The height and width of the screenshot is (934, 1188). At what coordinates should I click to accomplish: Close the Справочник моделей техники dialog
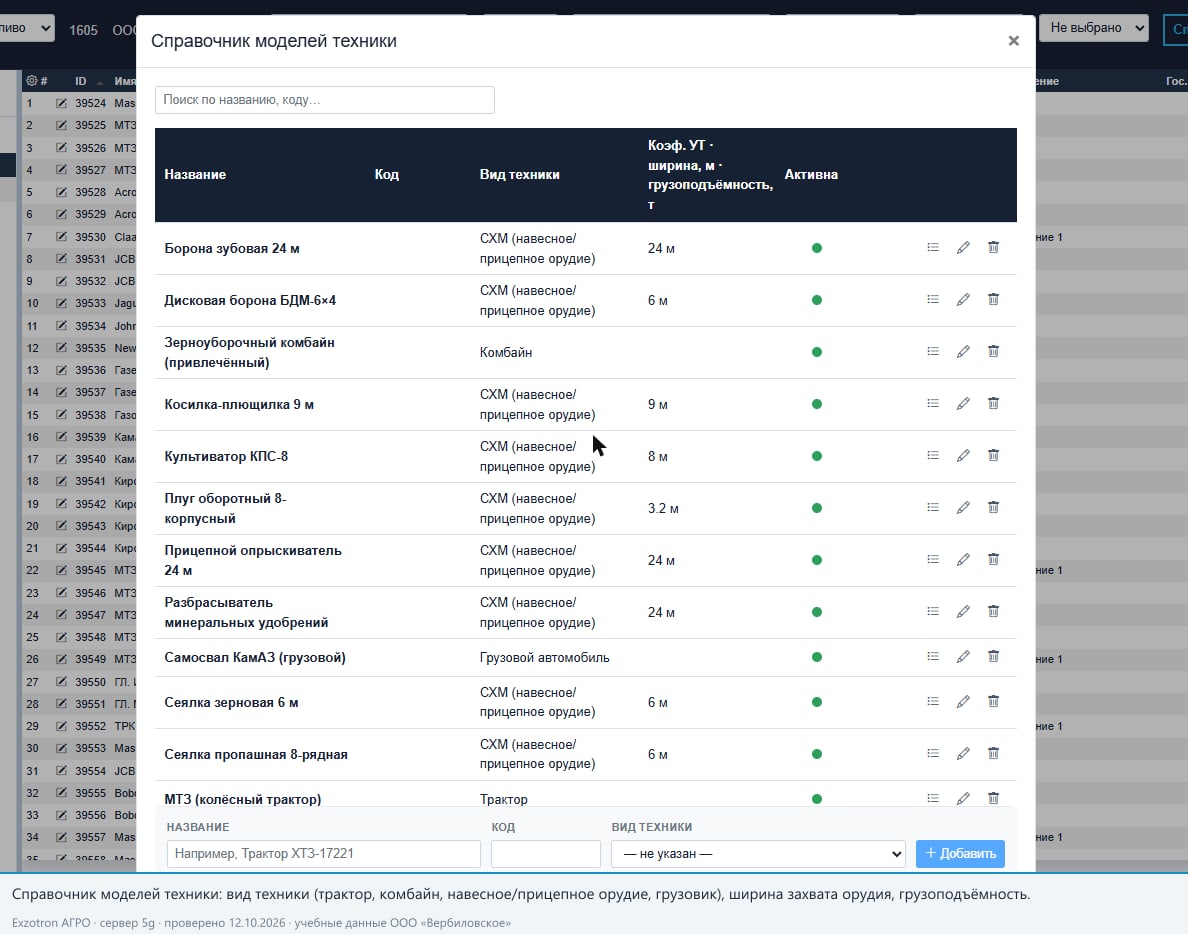click(x=1014, y=41)
